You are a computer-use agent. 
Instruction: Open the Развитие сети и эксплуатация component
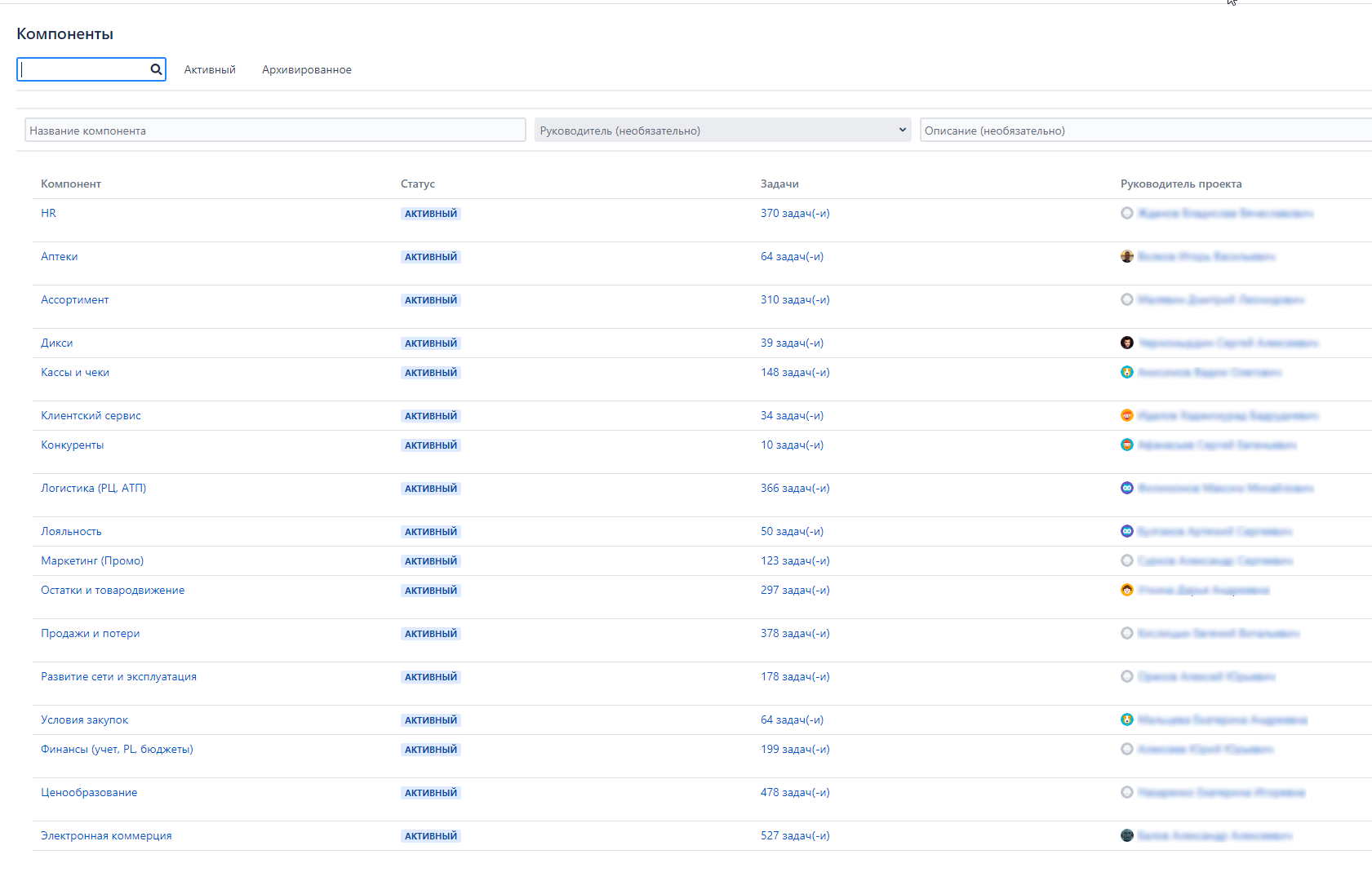point(119,676)
